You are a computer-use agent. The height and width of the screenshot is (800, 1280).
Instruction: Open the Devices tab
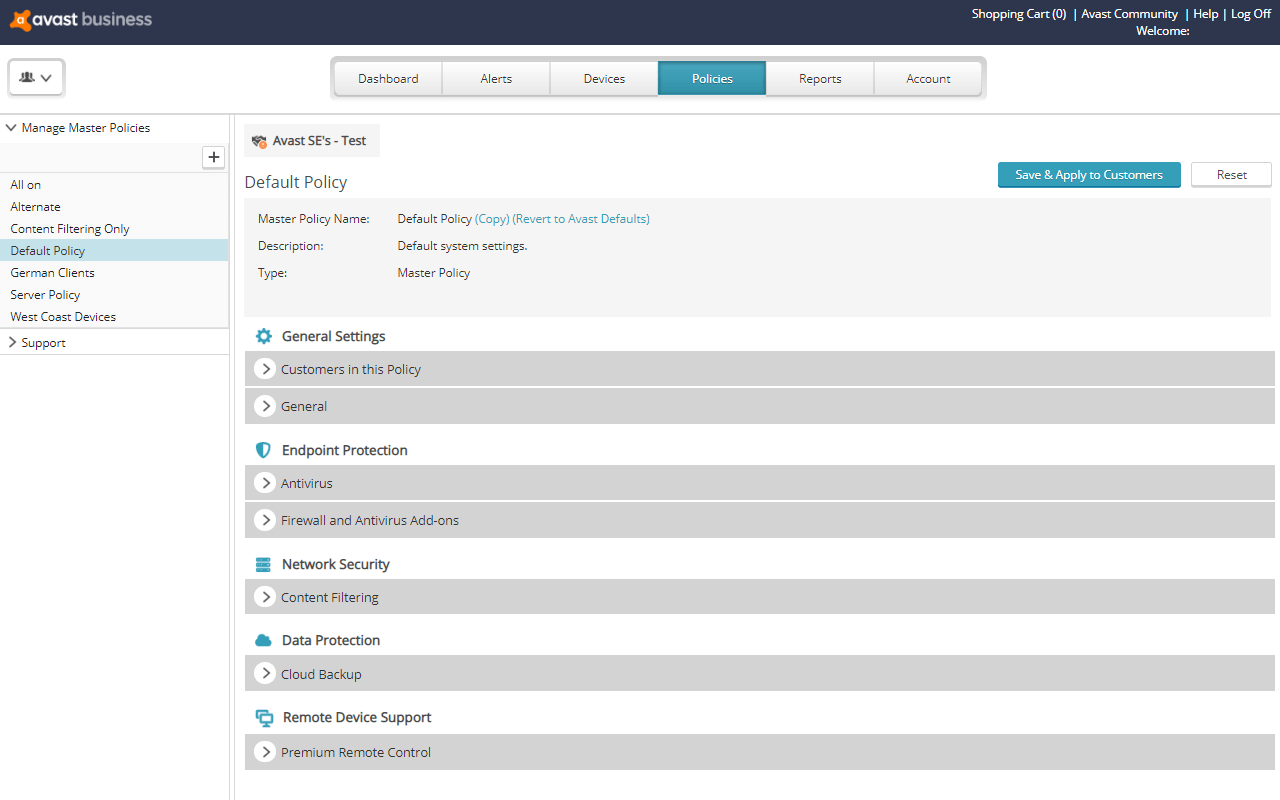(x=604, y=78)
